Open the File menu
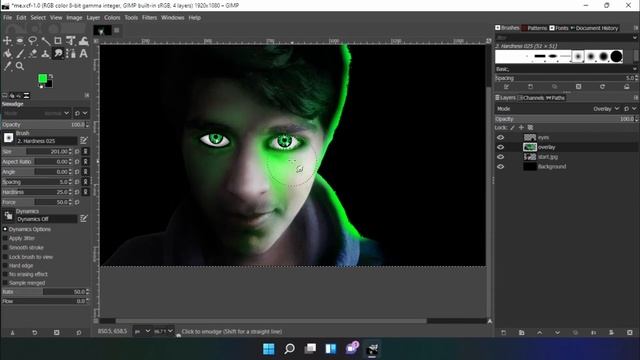The height and width of the screenshot is (360, 640). click(7, 18)
